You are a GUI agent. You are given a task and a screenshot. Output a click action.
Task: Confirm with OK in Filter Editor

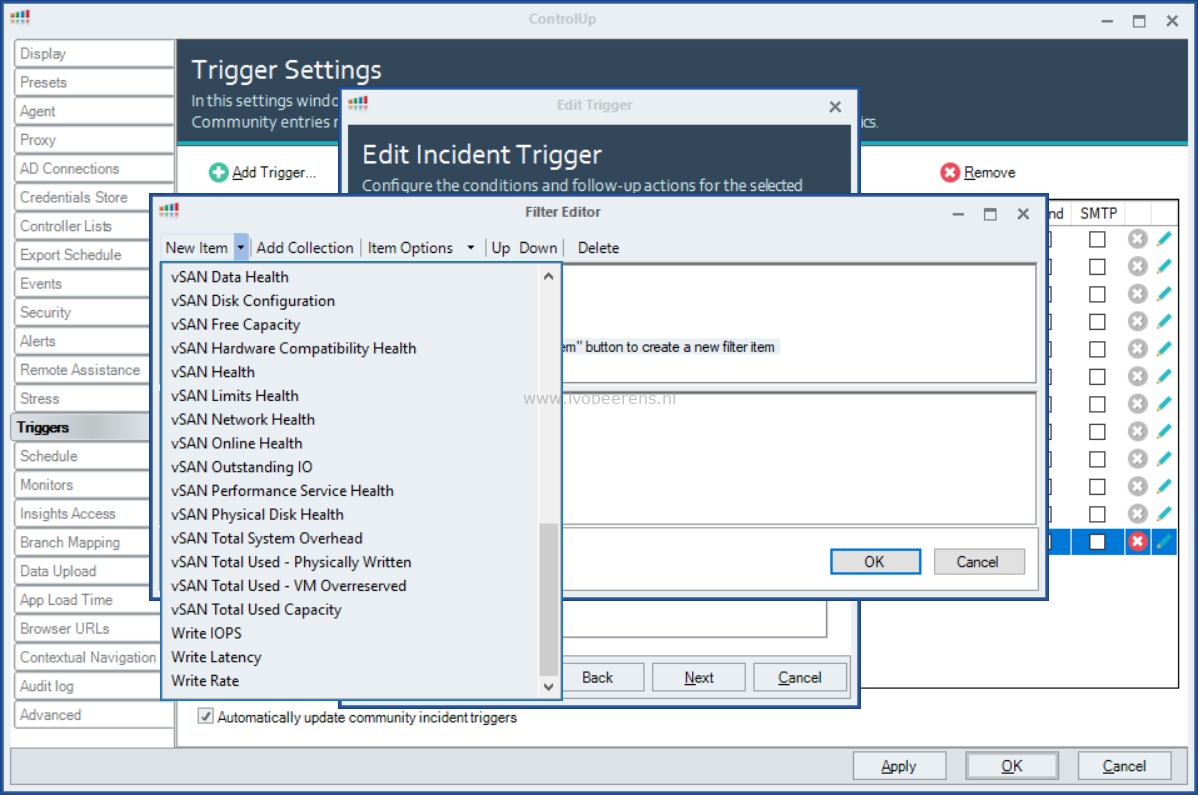(x=875, y=561)
